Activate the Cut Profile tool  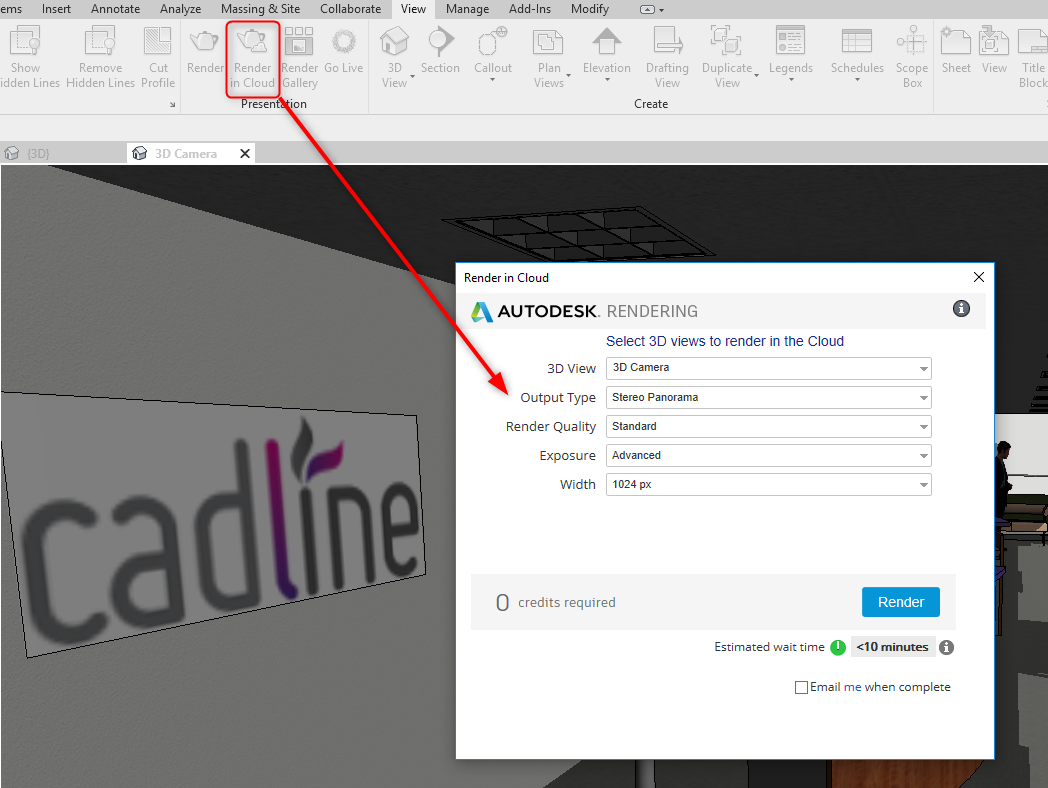pyautogui.click(x=158, y=57)
